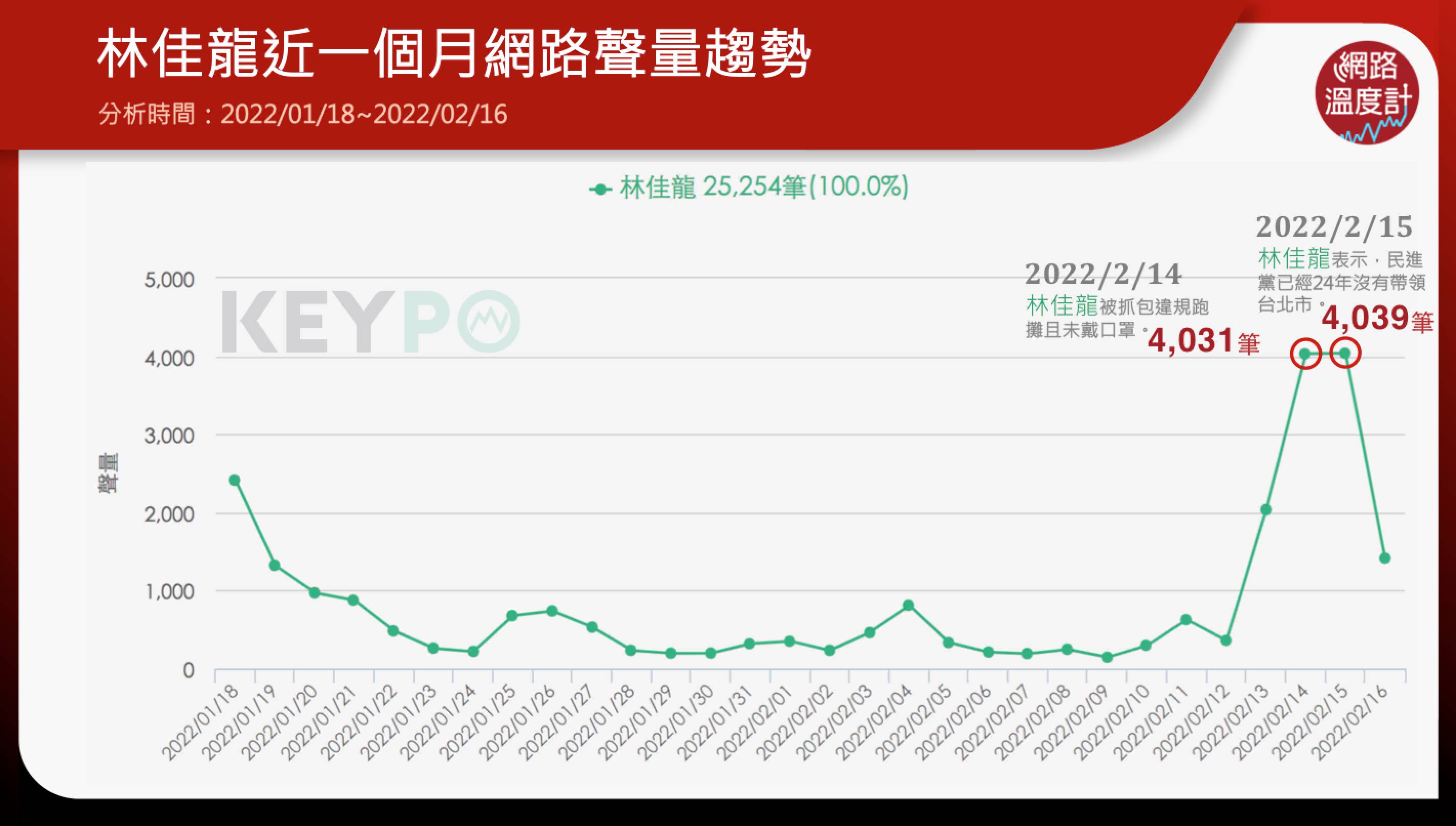Click the 2022/2/15 annotation heading

coord(1334,228)
